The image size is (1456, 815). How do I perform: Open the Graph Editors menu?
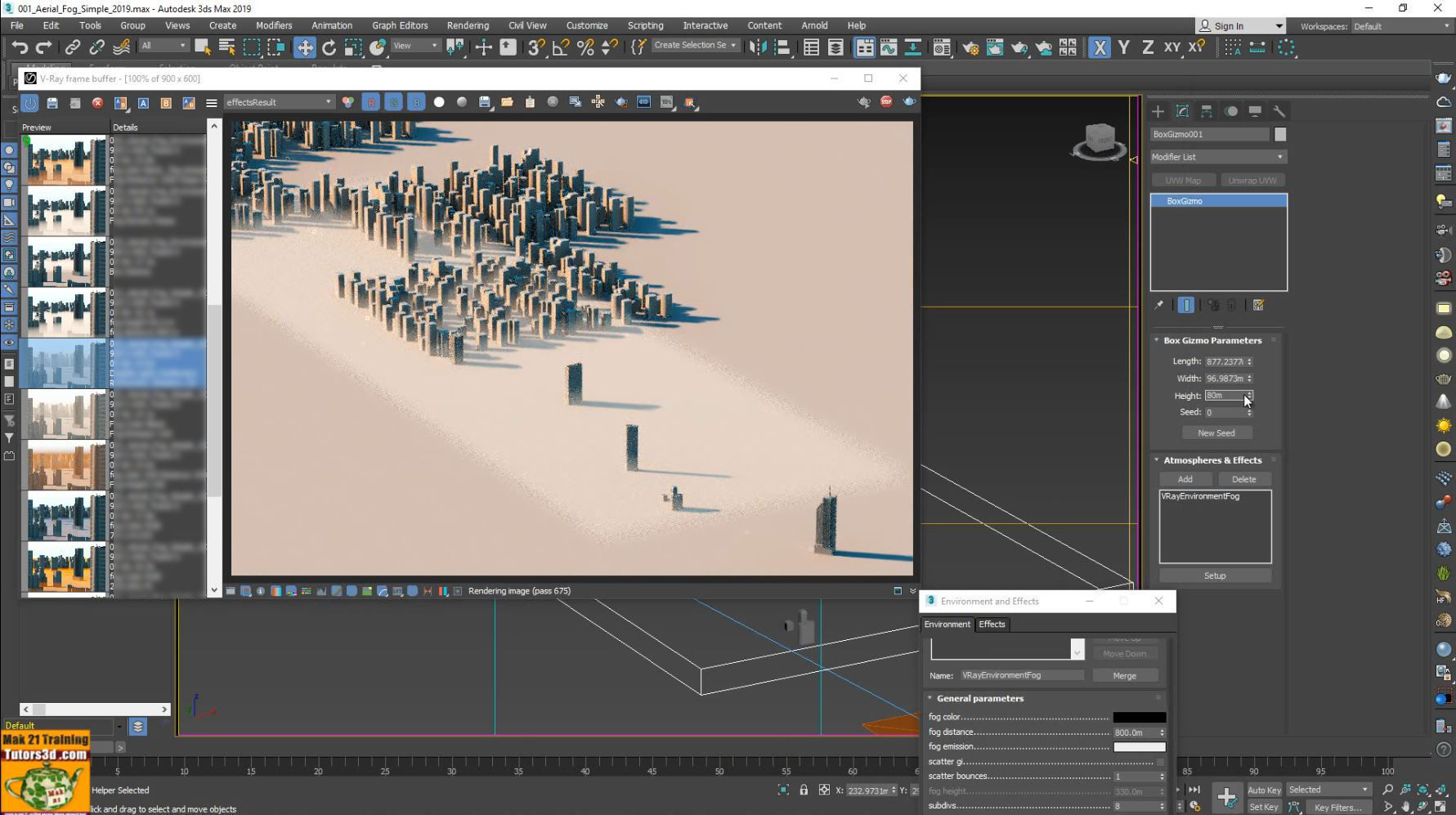coord(400,25)
